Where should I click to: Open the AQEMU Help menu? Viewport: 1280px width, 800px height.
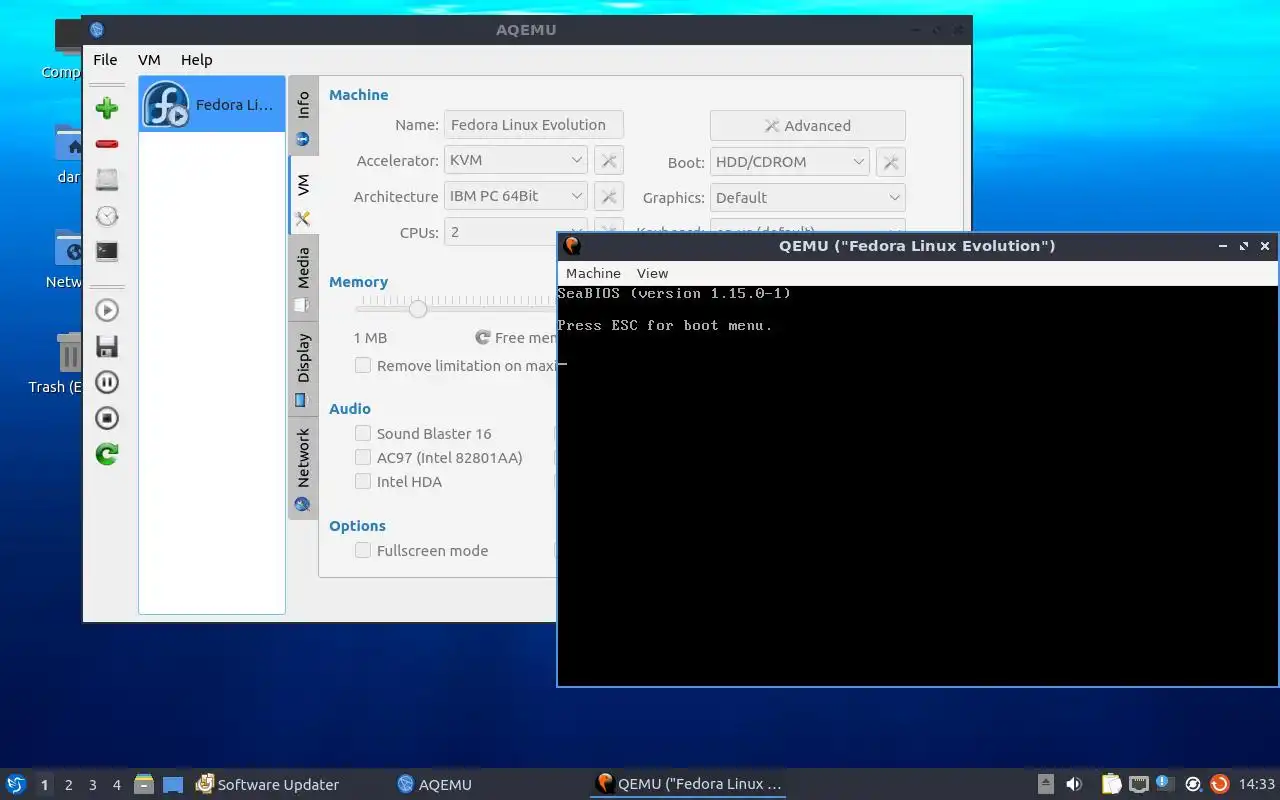pos(197,60)
